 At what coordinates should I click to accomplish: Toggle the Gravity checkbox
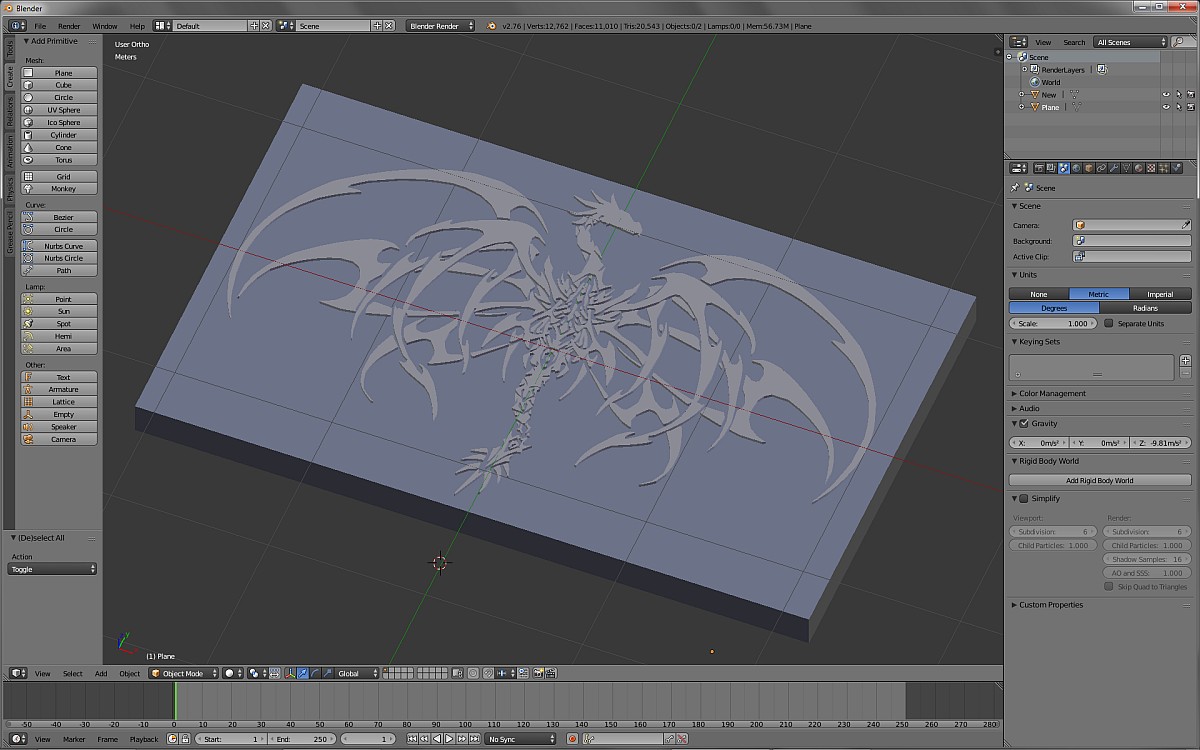1024,424
